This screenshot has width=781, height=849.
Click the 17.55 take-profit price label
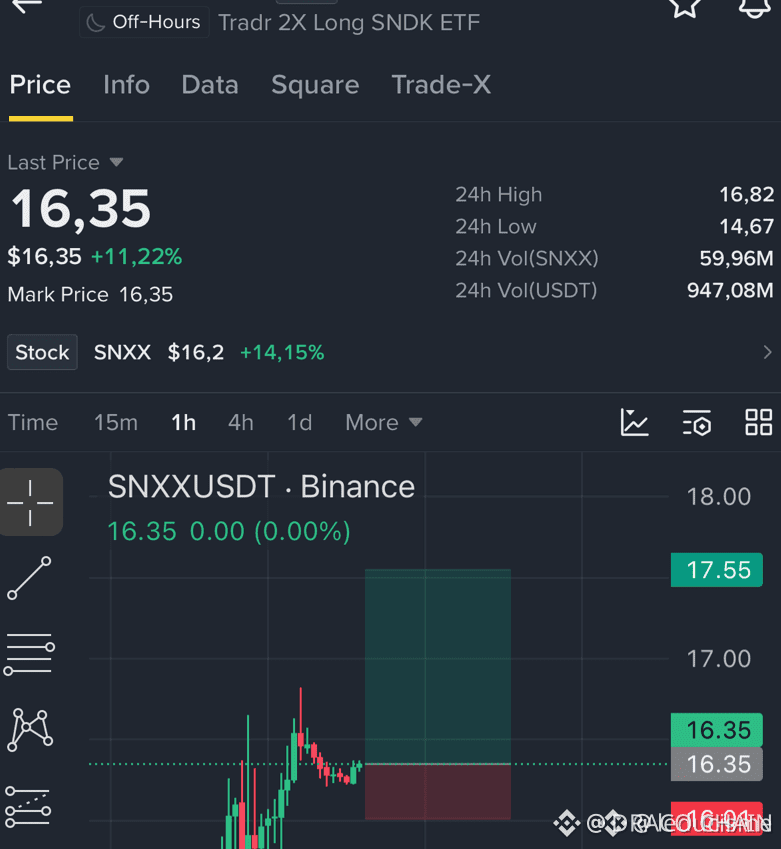(x=717, y=570)
